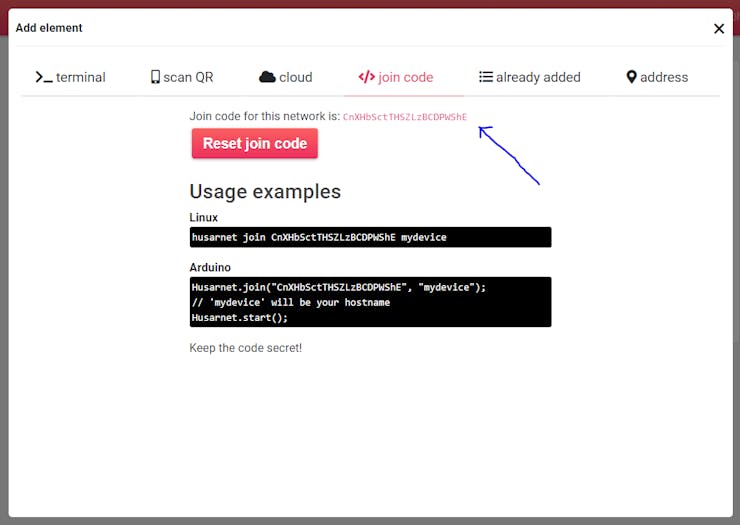The width and height of the screenshot is (740, 525).
Task: Click the Husarnet.start(); code line
Action: pyautogui.click(x=240, y=317)
